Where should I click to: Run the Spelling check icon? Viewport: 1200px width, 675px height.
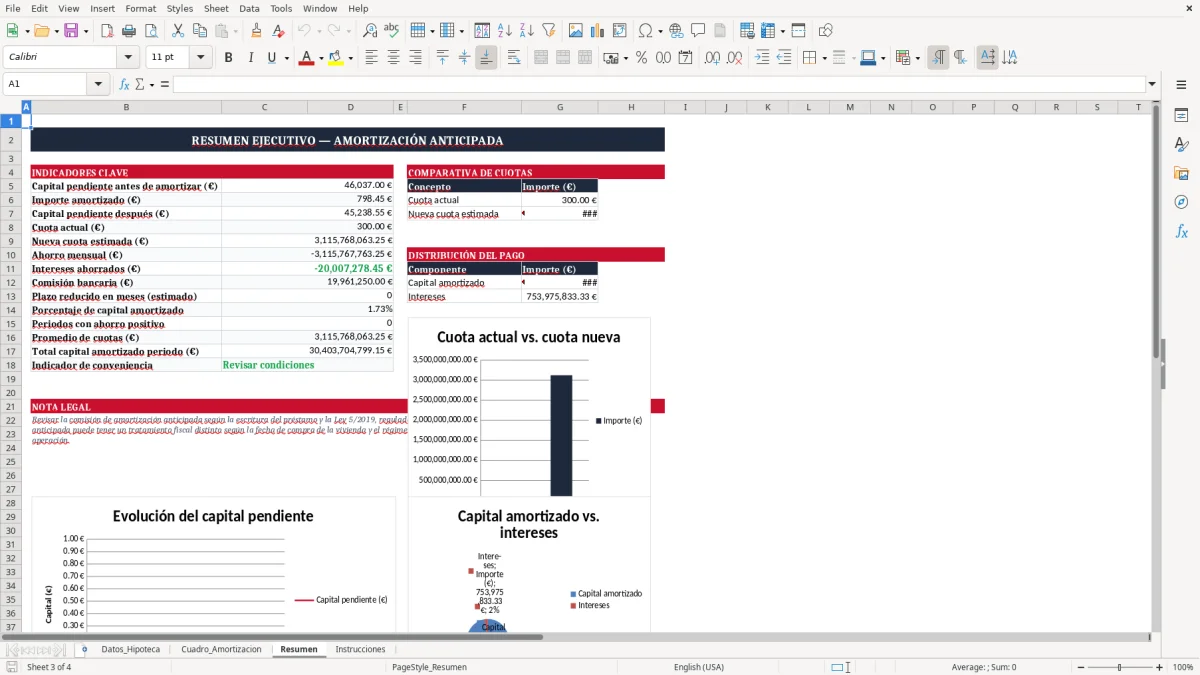[392, 31]
